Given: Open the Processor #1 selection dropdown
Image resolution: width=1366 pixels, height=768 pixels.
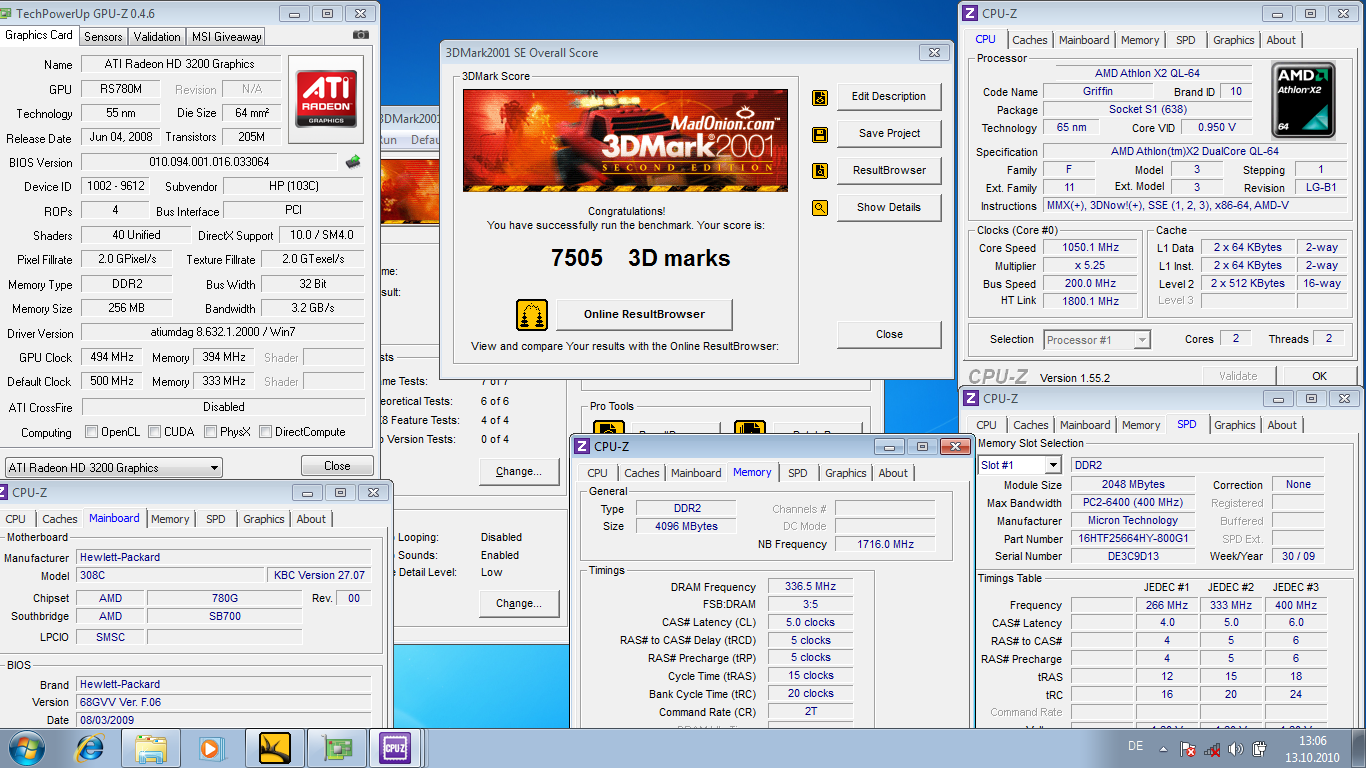Looking at the screenshot, I should tap(1097, 340).
